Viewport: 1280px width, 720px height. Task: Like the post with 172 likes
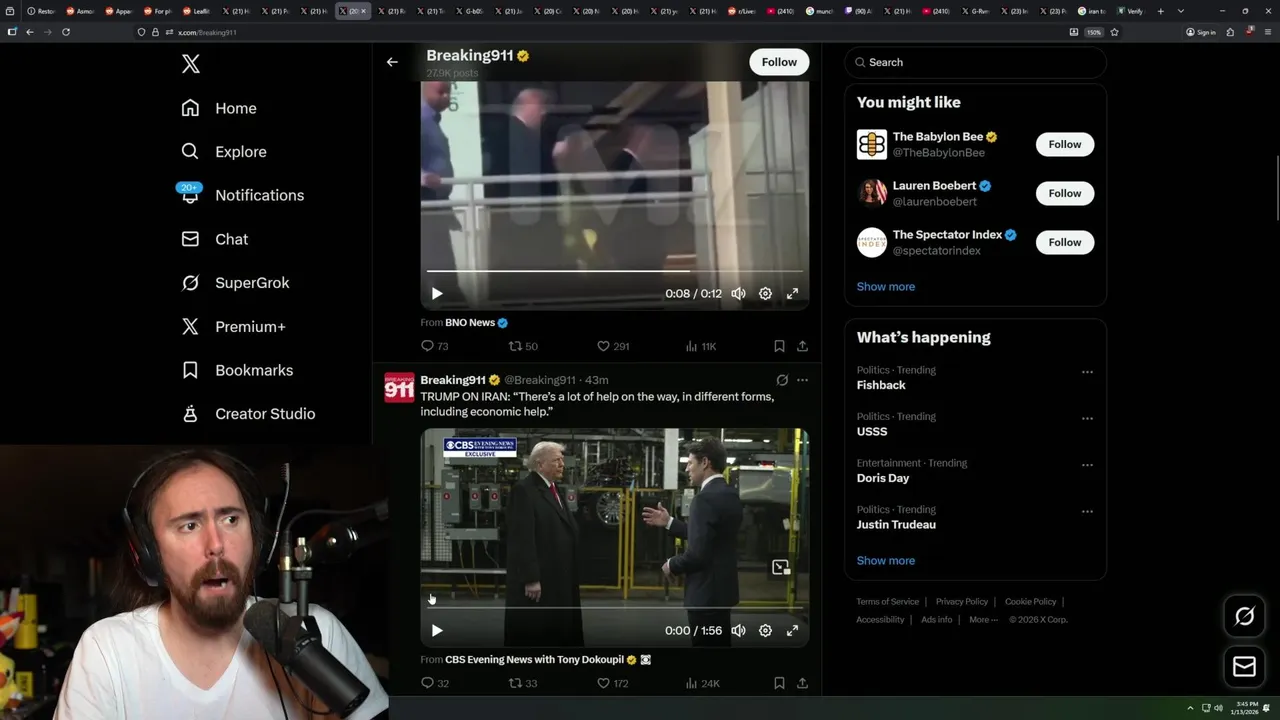click(x=613, y=683)
